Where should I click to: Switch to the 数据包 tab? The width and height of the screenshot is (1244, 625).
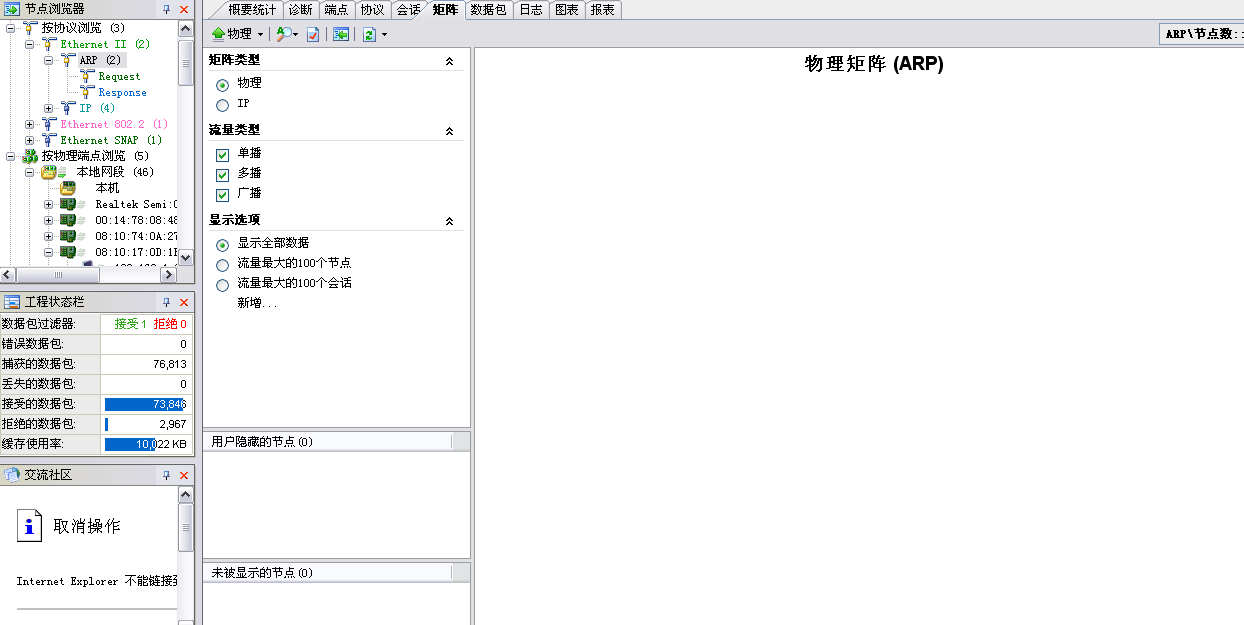(488, 9)
